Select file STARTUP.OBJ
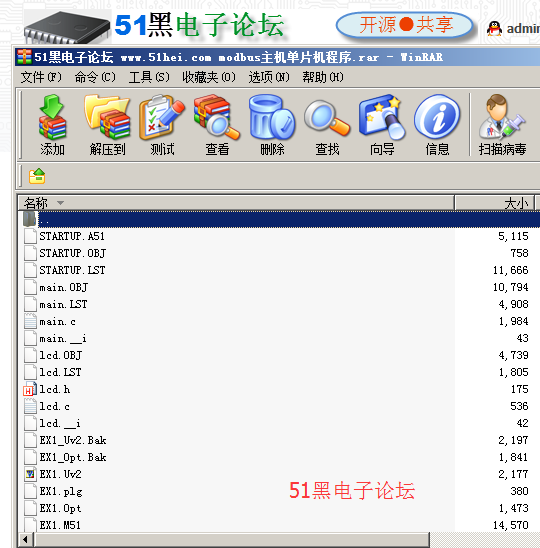Screen dimensions: 540x548 73,253
